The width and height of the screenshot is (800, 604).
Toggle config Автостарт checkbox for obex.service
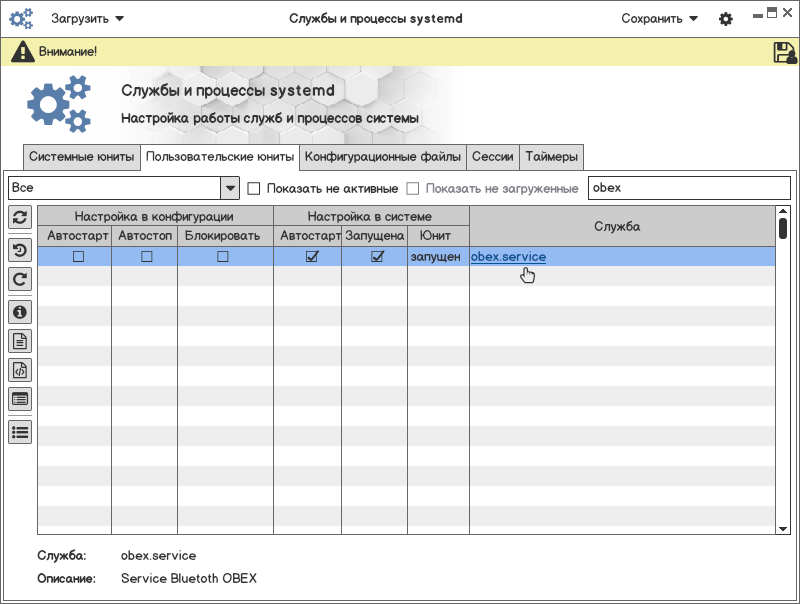78,257
